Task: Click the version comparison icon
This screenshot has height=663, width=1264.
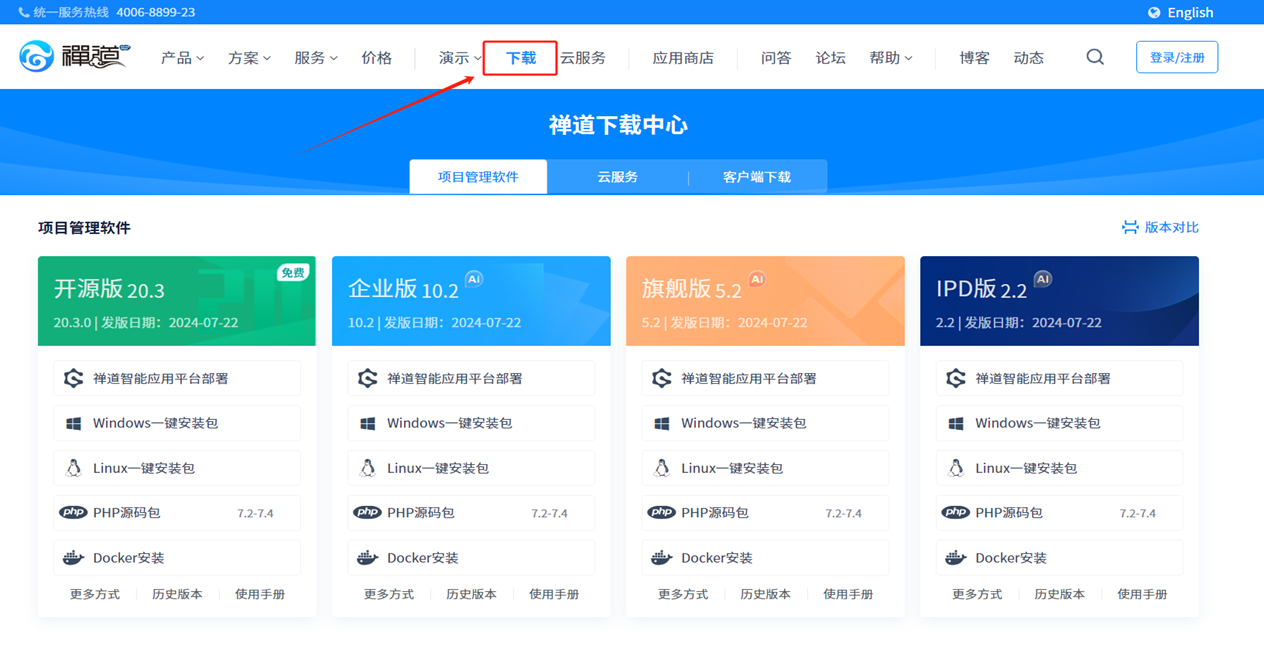Action: 1130,227
